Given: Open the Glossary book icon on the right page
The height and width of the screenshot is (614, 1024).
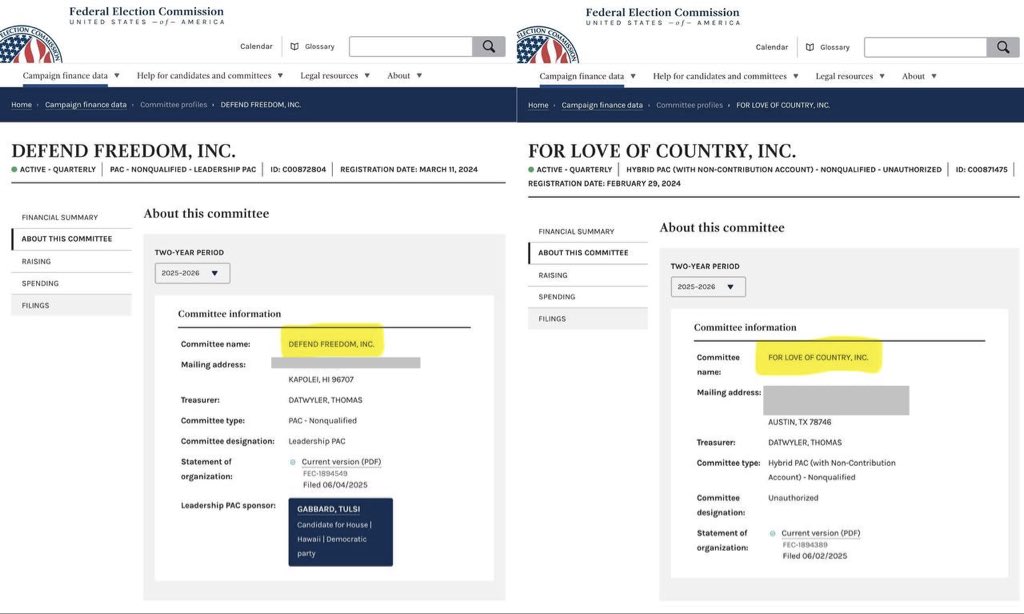Looking at the screenshot, I should [x=810, y=47].
